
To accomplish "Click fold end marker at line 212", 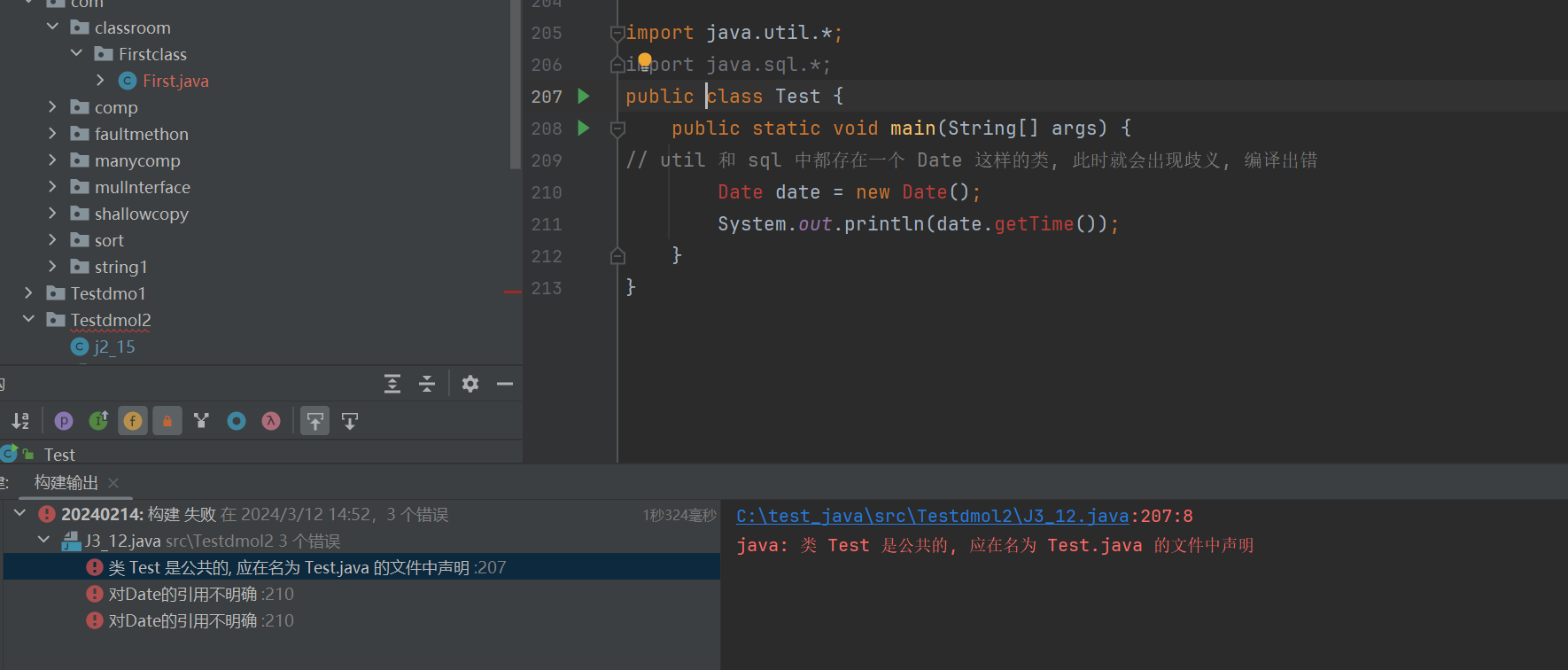I will point(617,256).
